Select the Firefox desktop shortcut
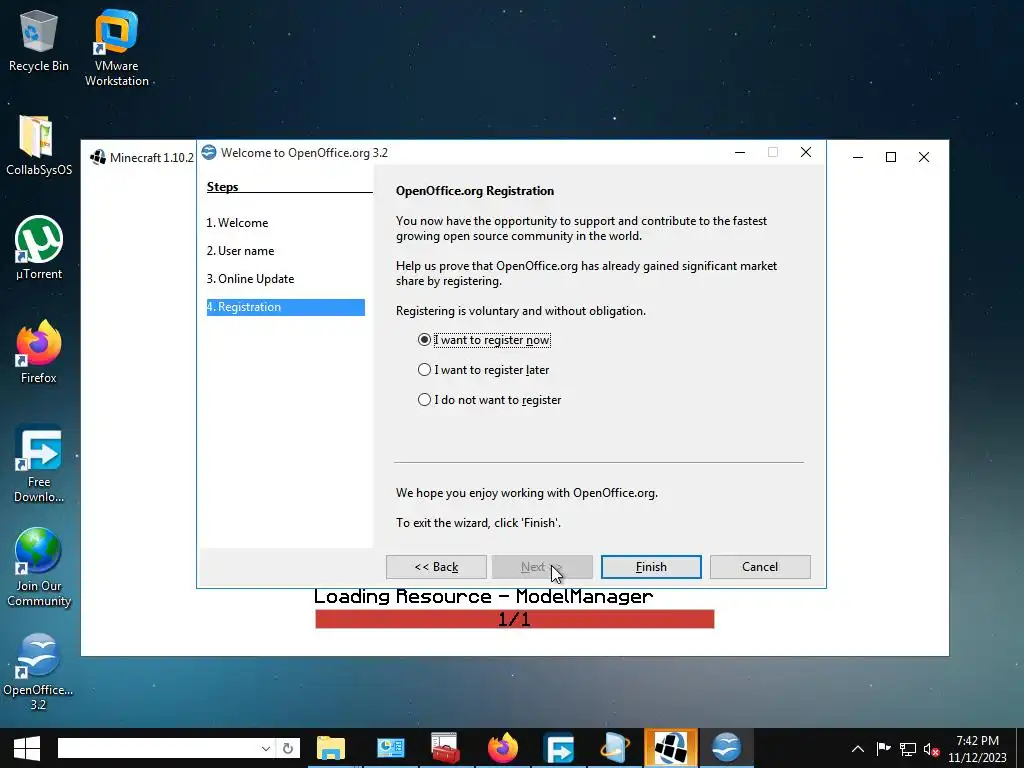1024x768 pixels. [x=39, y=352]
